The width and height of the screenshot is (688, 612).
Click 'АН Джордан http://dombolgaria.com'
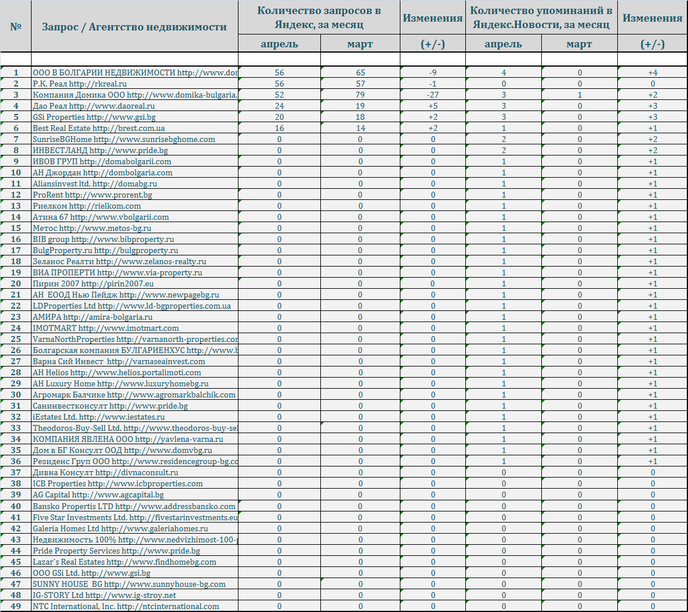pos(135,172)
